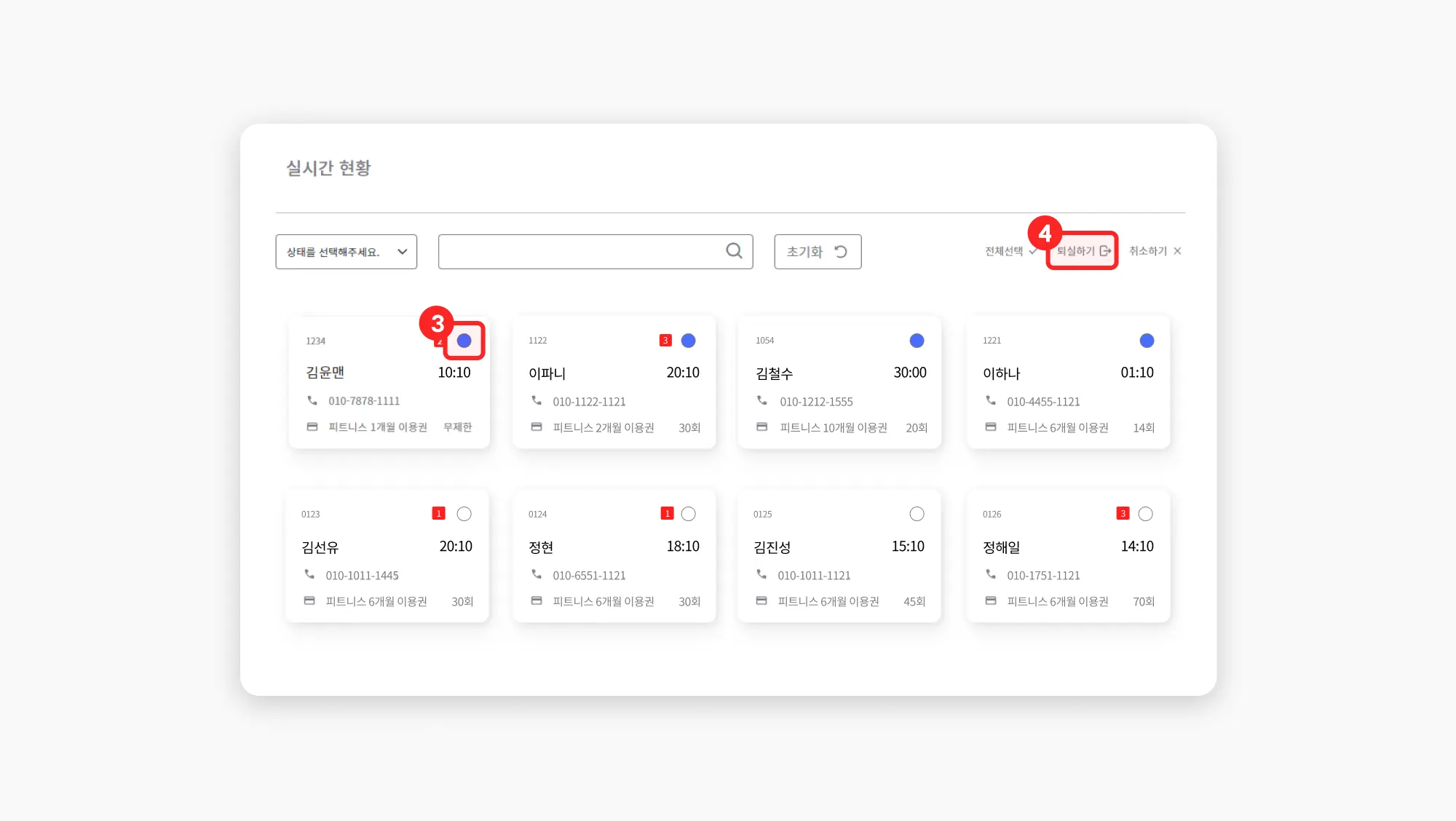The width and height of the screenshot is (1456, 821).
Task: Toggle the blue selection circle on 이하나 card
Action: point(1147,341)
